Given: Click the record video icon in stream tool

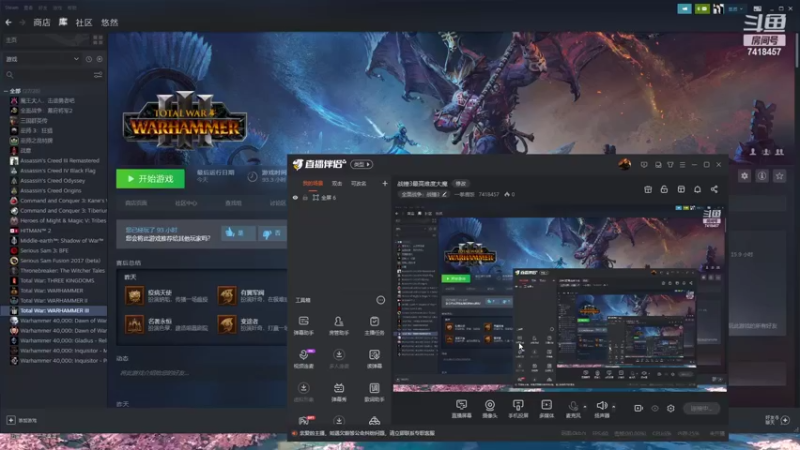Looking at the screenshot, I should tap(638, 408).
